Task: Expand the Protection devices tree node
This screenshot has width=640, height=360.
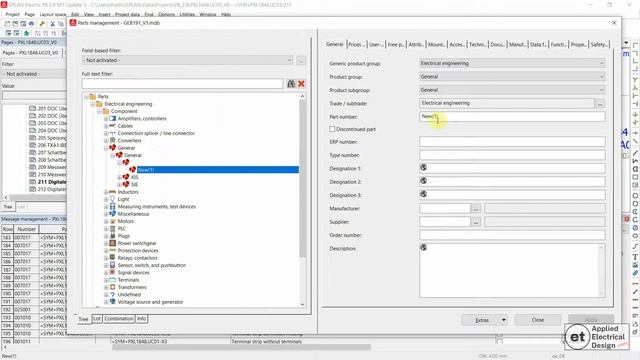Action: click(x=106, y=251)
